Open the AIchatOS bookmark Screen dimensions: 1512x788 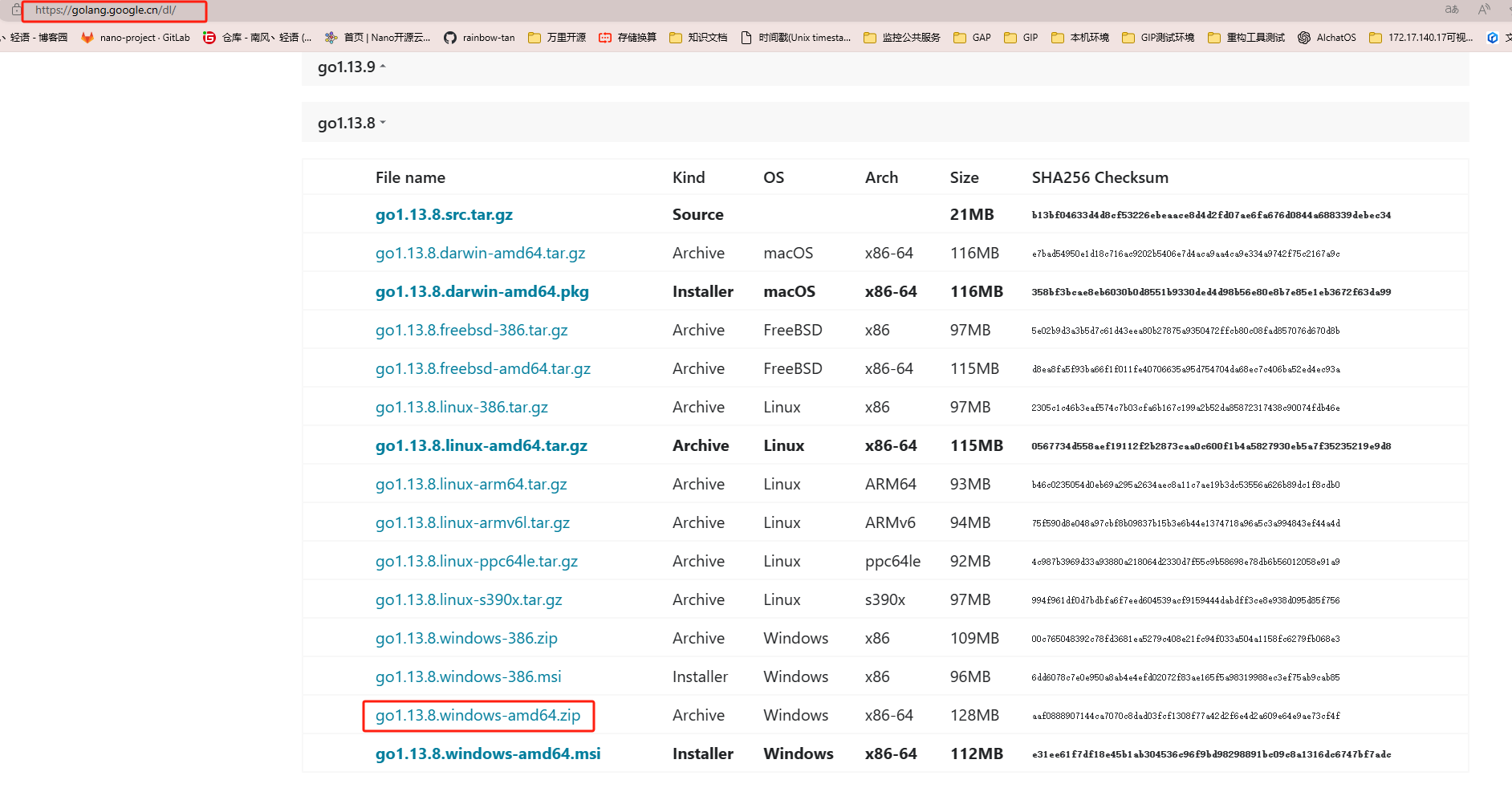(x=1327, y=38)
